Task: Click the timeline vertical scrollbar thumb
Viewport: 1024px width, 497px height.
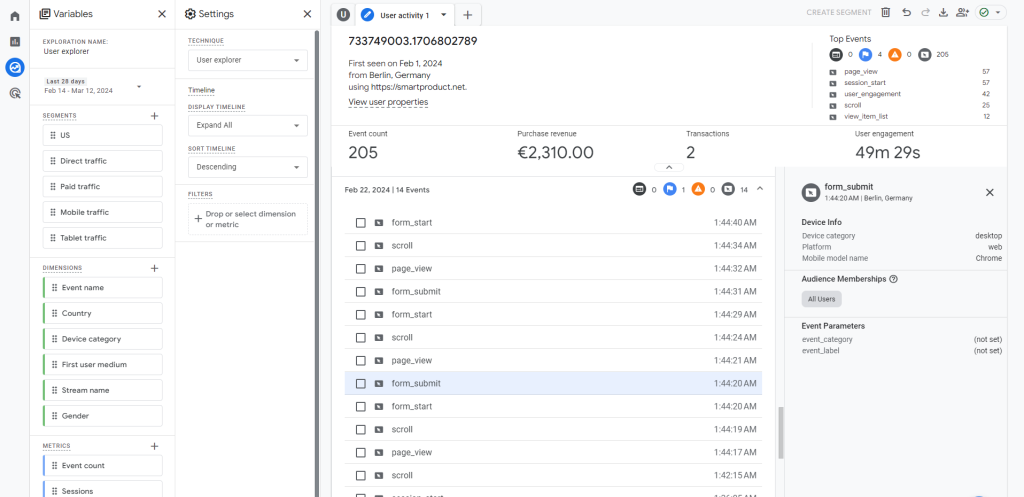Action: coord(780,434)
